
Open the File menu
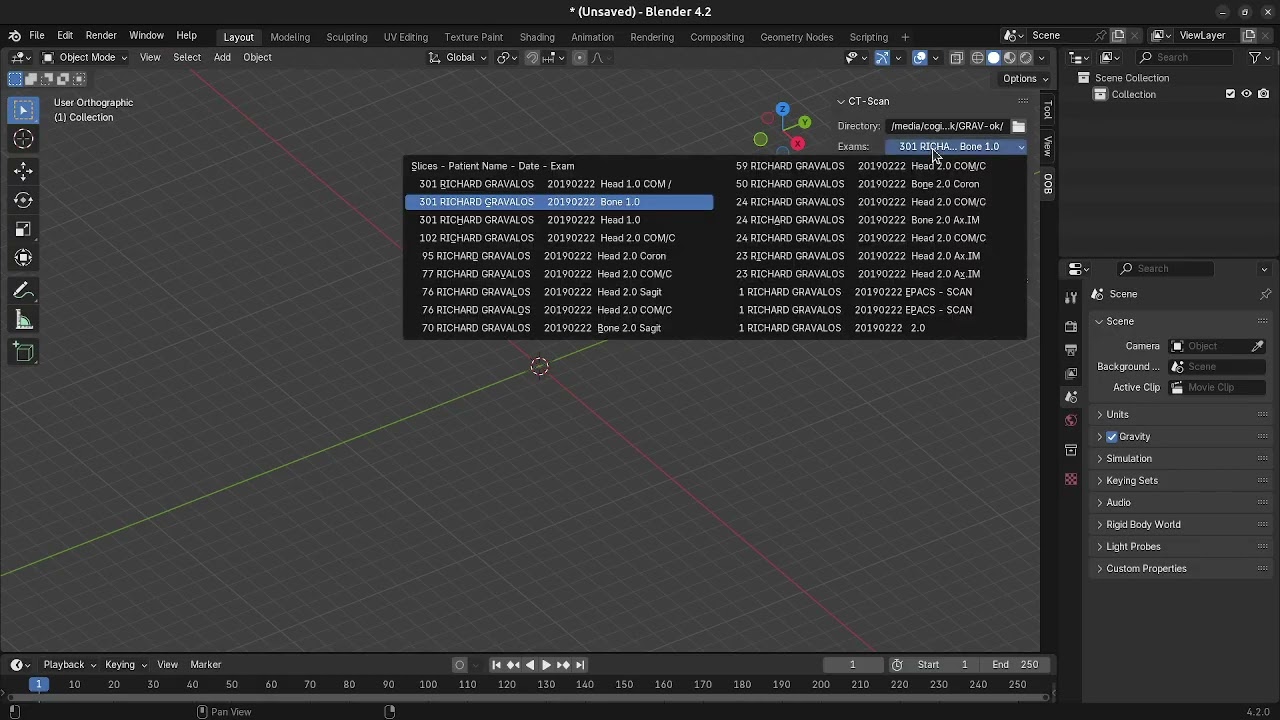click(36, 35)
